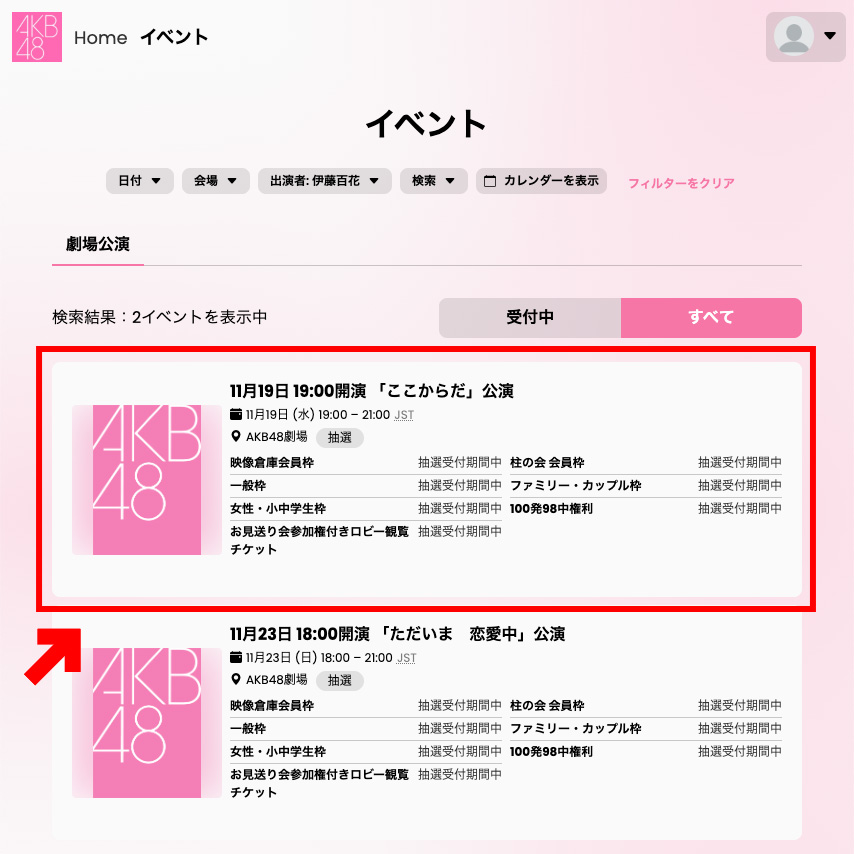Open the user profile avatar menu
854x854 pixels.
pyautogui.click(x=806, y=36)
